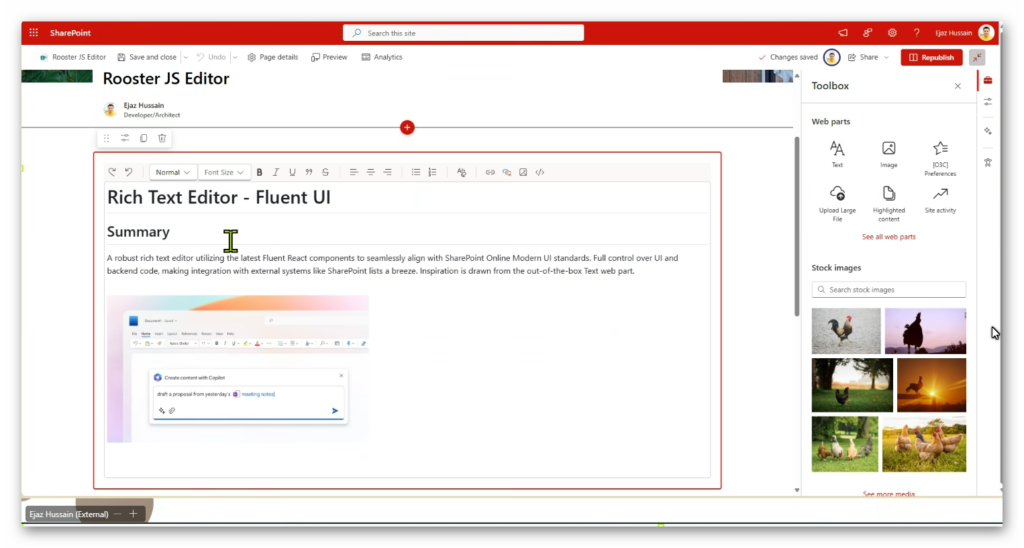Open page Preview
The height and width of the screenshot is (548, 1024).
point(329,57)
